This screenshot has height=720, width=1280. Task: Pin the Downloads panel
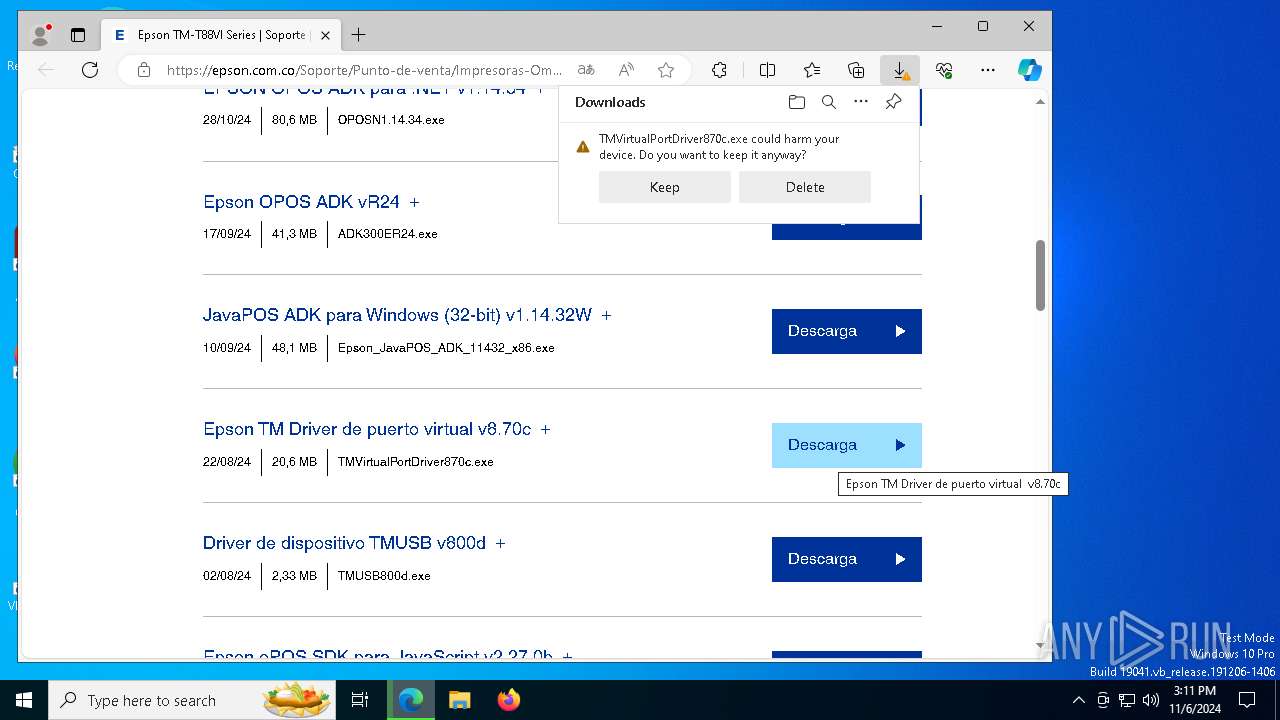tap(893, 102)
